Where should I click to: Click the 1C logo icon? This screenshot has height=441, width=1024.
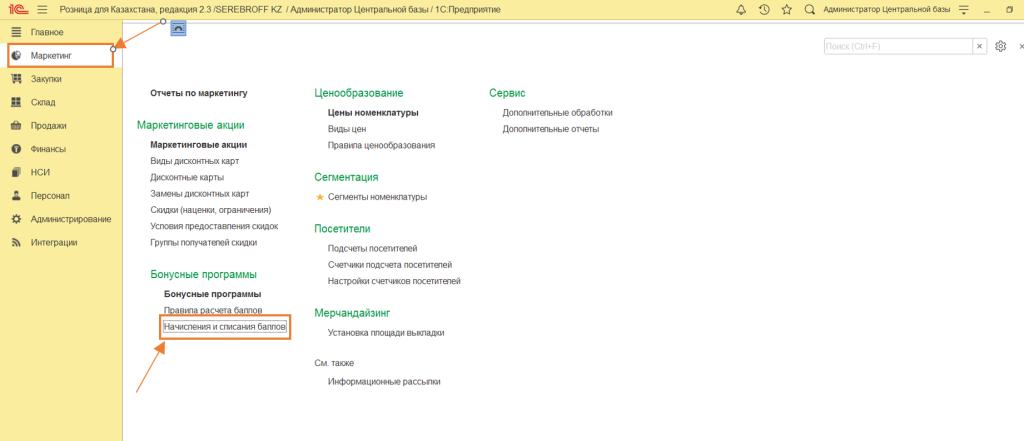click(x=18, y=9)
